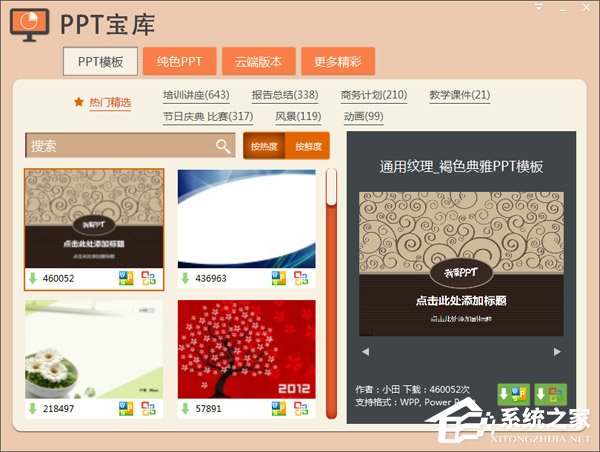
Task: Open the window menu dropdown at top right
Action: 539,7
